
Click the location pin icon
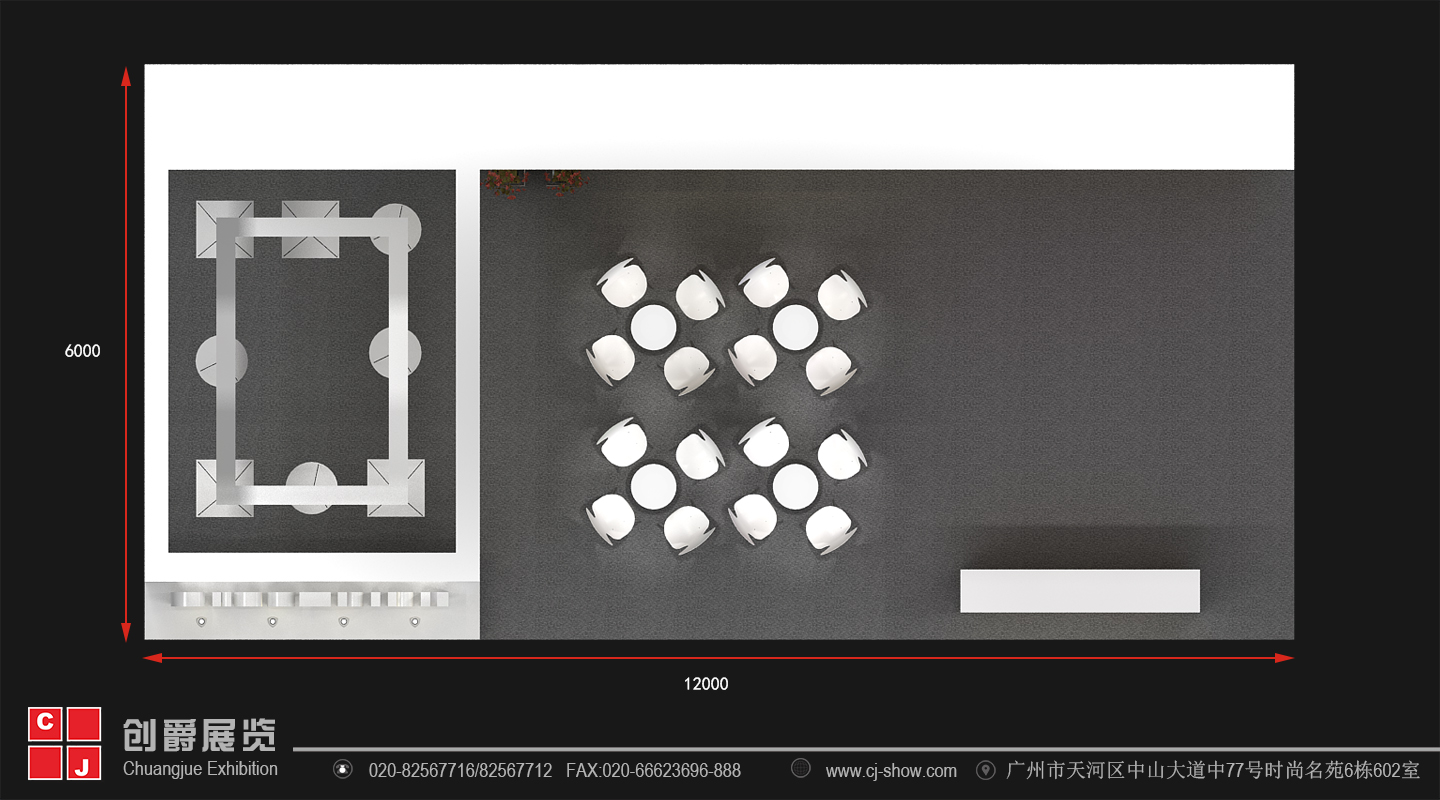pos(986,770)
